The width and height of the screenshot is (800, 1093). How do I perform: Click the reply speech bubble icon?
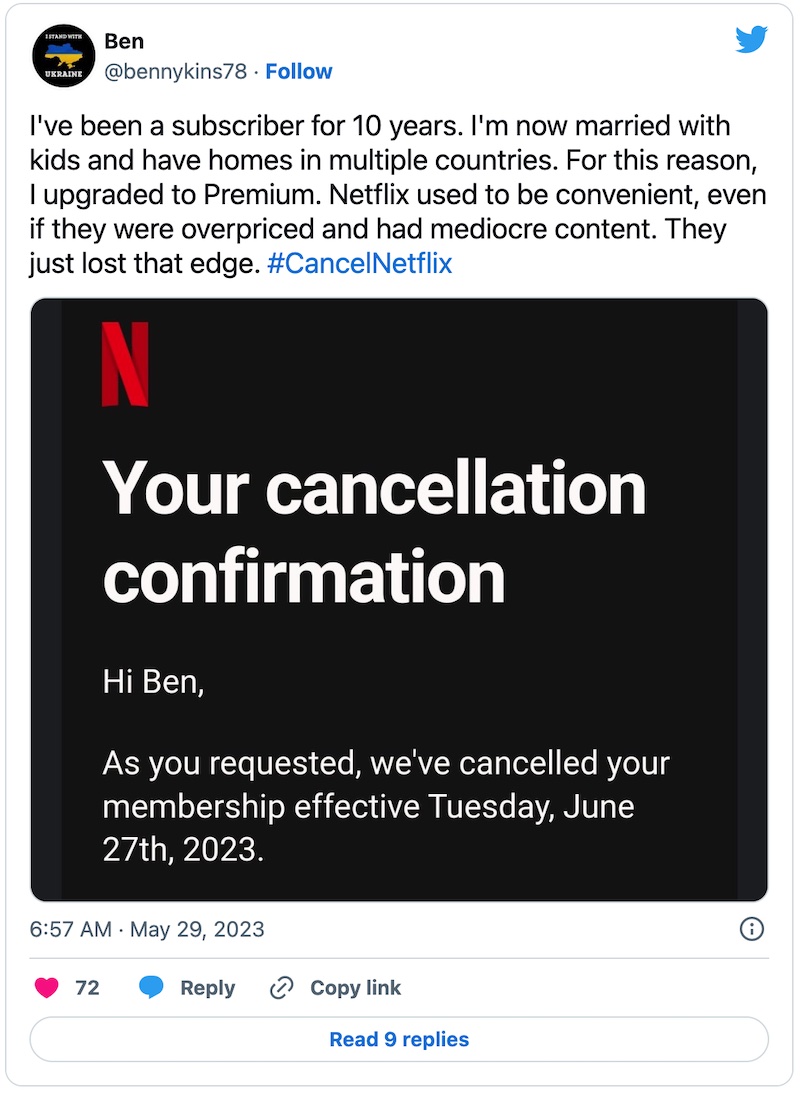tap(151, 988)
